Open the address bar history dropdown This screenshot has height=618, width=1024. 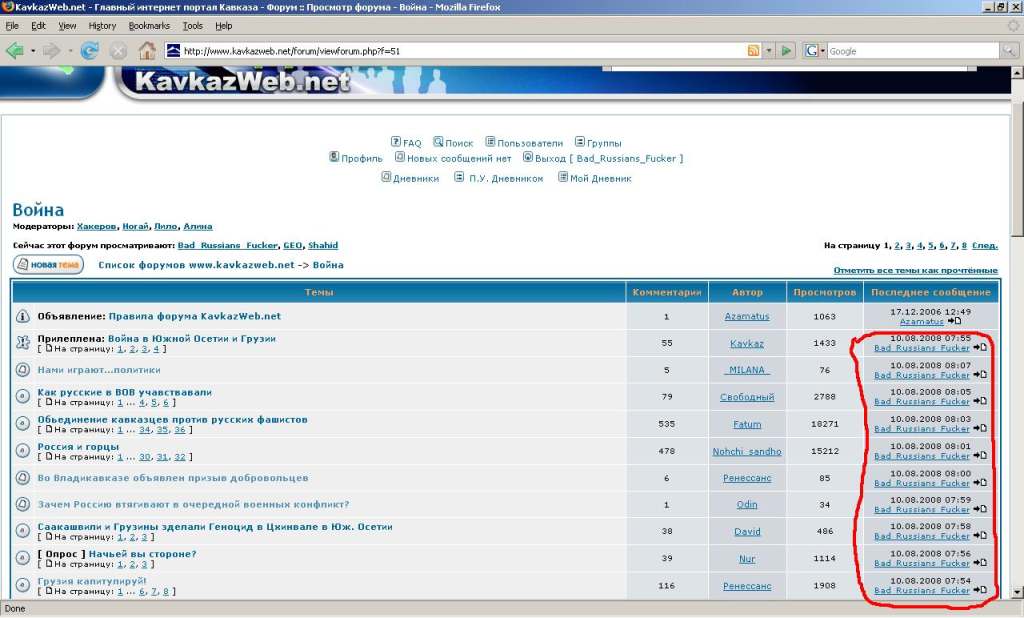[769, 50]
